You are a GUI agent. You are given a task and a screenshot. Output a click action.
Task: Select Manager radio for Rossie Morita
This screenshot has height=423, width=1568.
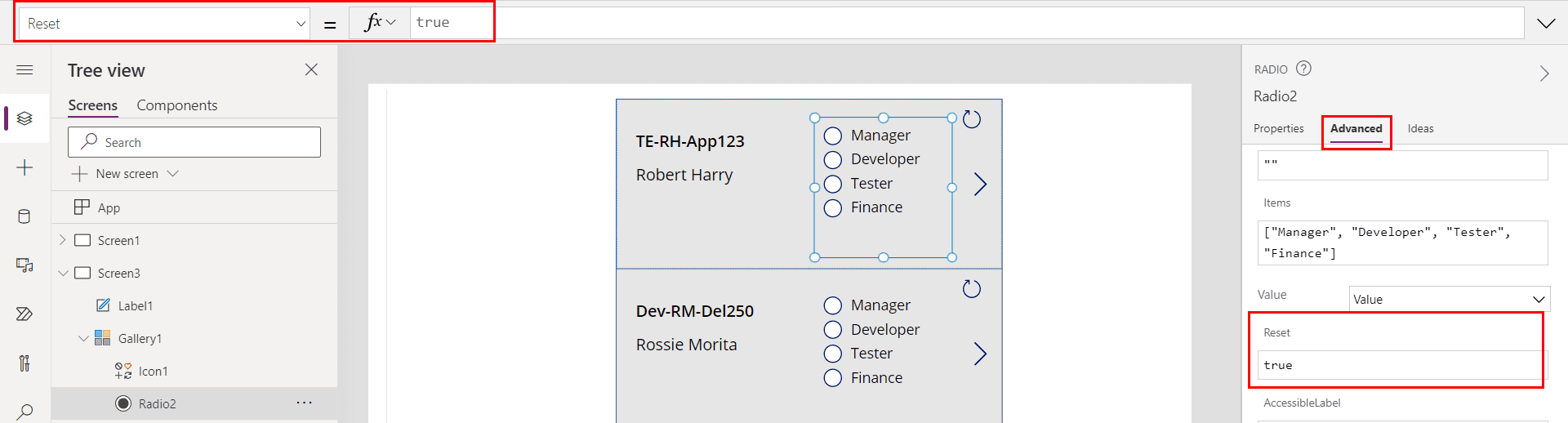point(833,305)
